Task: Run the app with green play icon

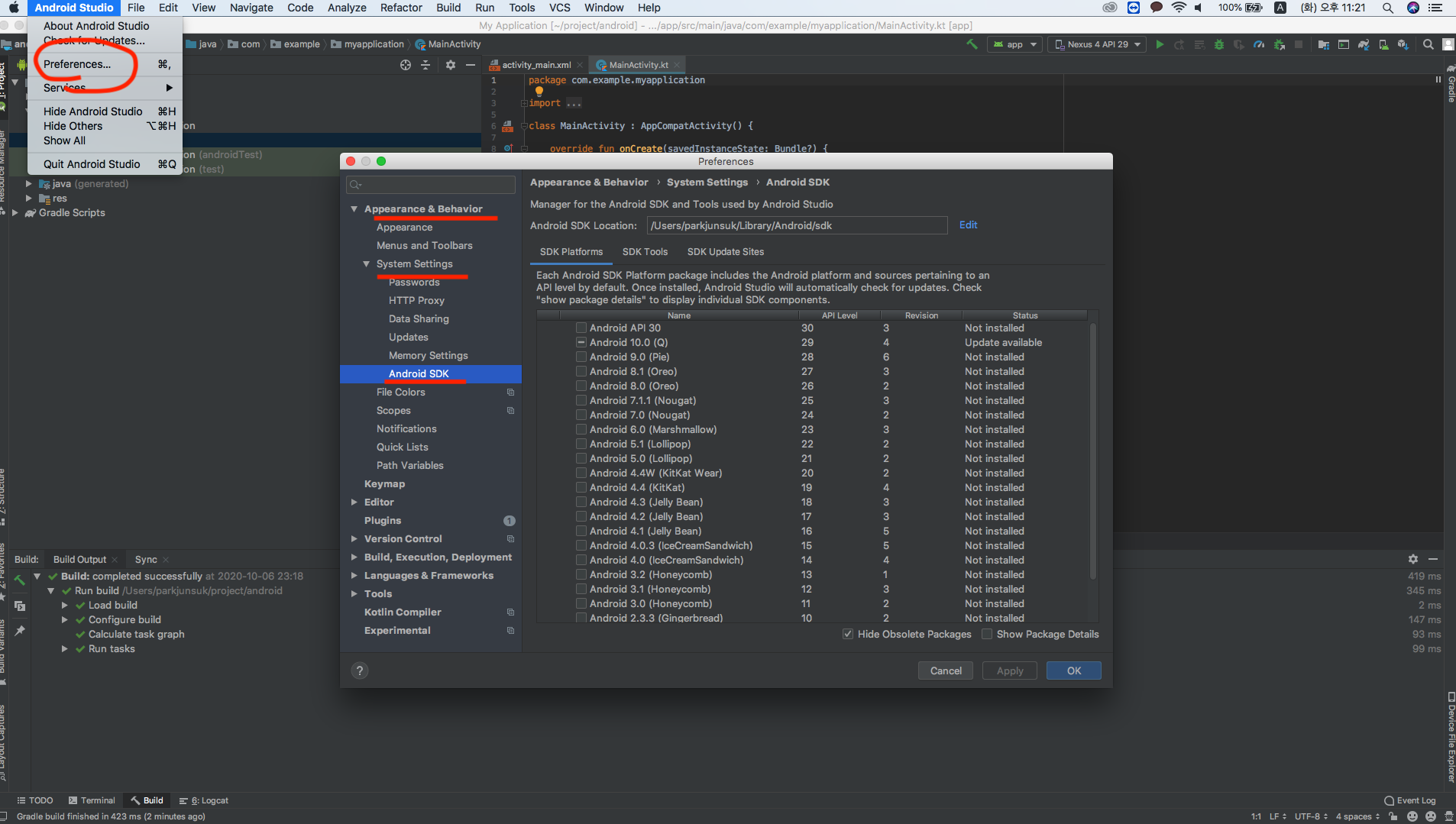Action: pyautogui.click(x=1160, y=44)
